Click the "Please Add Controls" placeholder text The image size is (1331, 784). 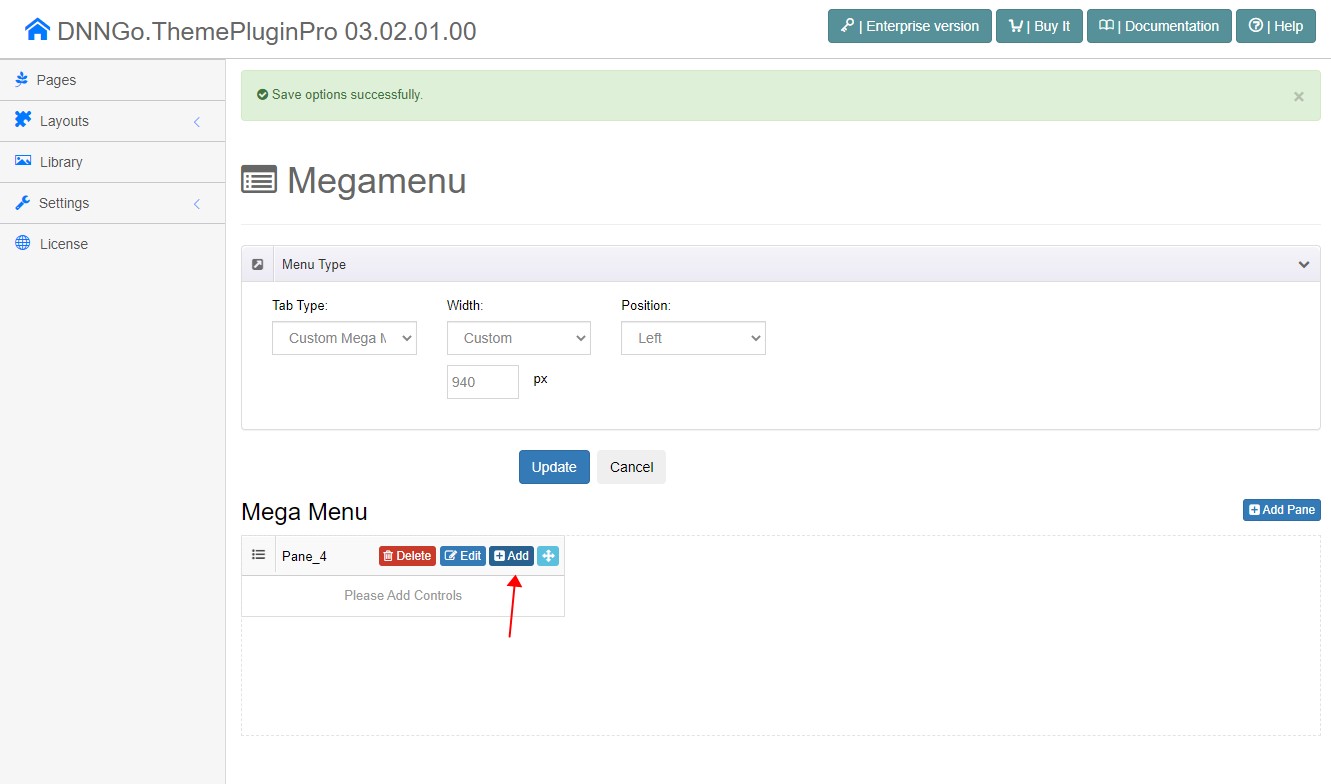click(x=403, y=596)
